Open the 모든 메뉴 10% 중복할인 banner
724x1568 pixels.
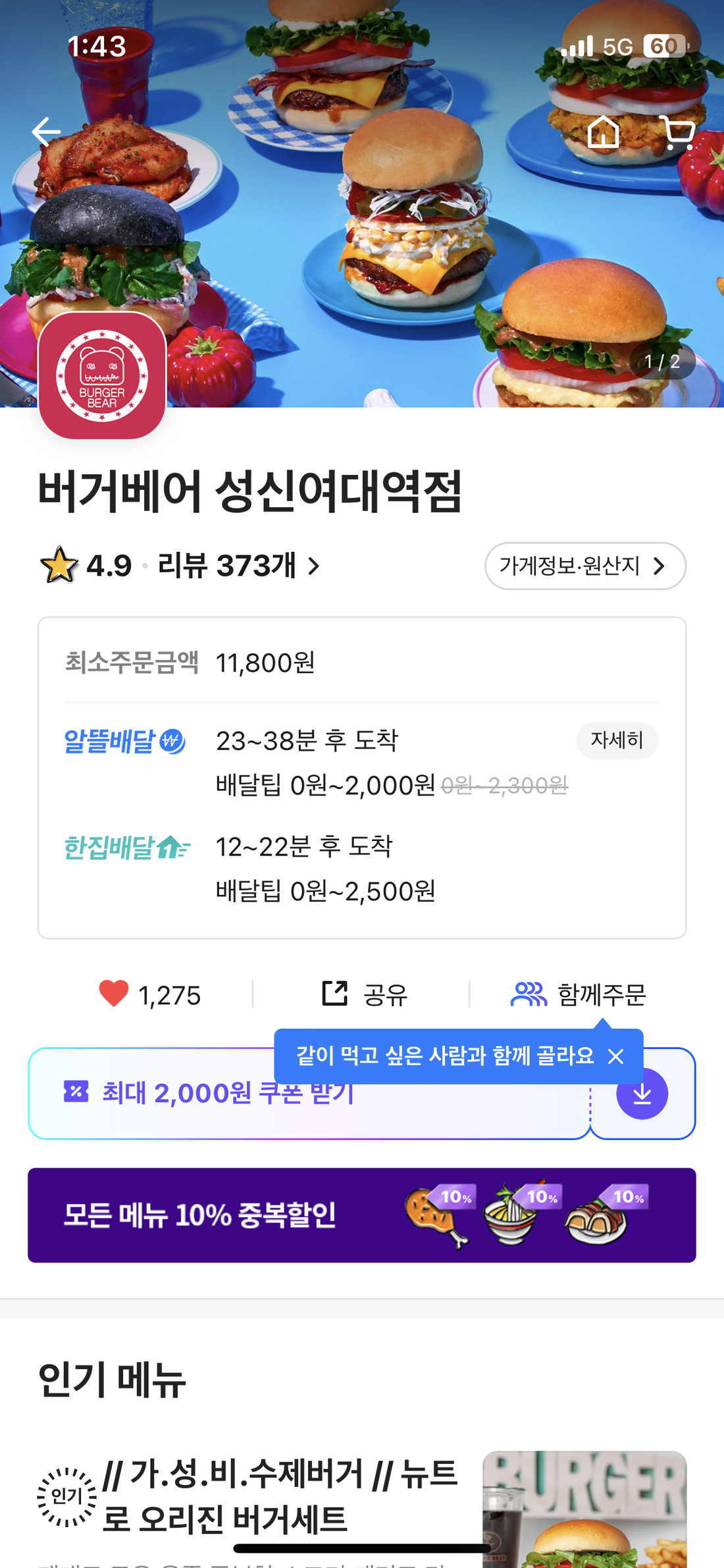(361, 1215)
